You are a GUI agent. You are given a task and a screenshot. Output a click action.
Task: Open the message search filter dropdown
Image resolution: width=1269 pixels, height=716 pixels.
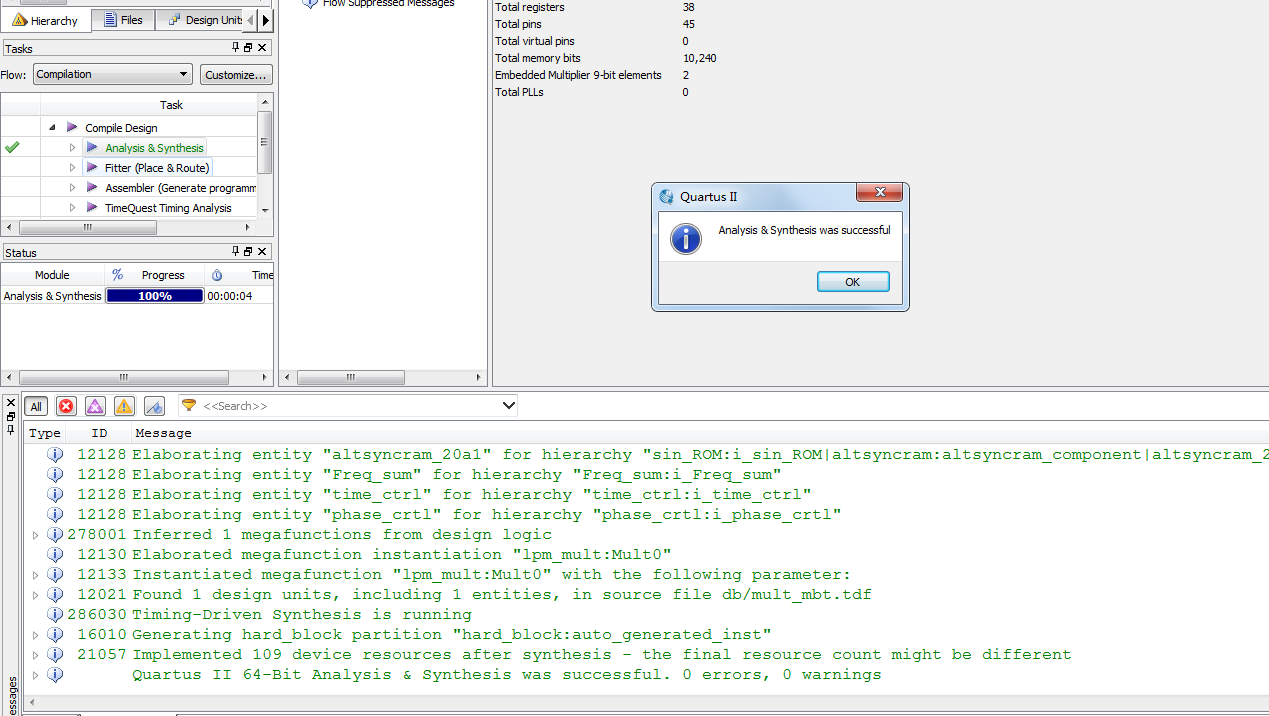pyautogui.click(x=508, y=405)
